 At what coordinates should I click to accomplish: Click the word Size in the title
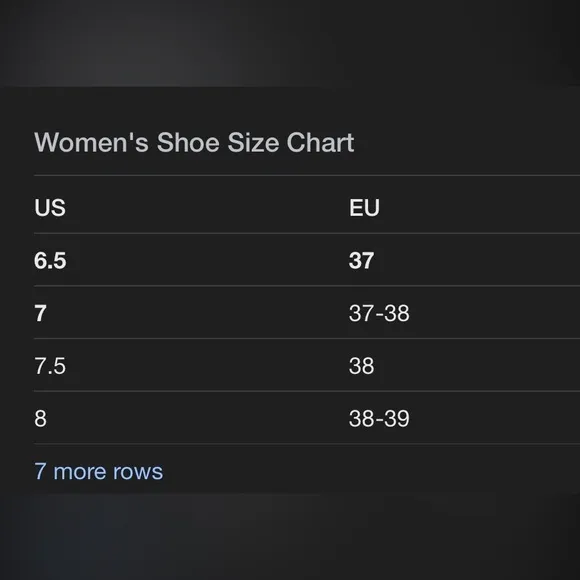point(253,142)
